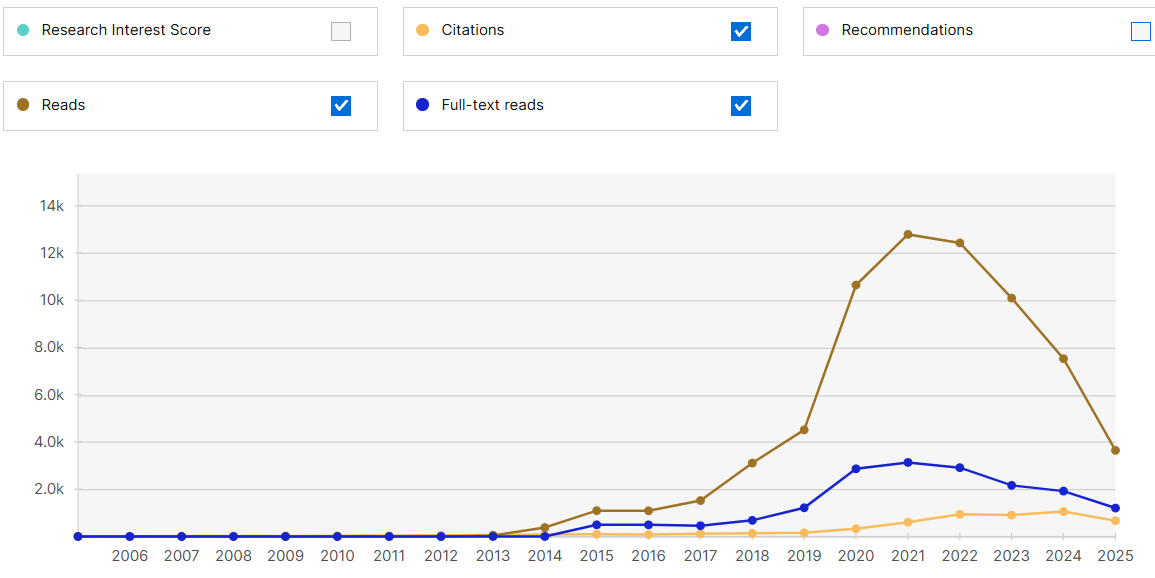Click the 14k y-axis label
This screenshot has width=1155, height=578.
click(x=52, y=206)
